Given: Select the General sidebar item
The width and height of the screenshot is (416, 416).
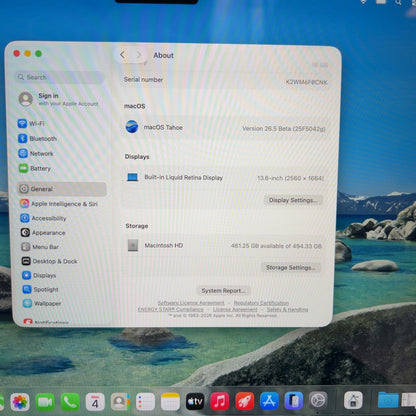Looking at the screenshot, I should (x=62, y=189).
